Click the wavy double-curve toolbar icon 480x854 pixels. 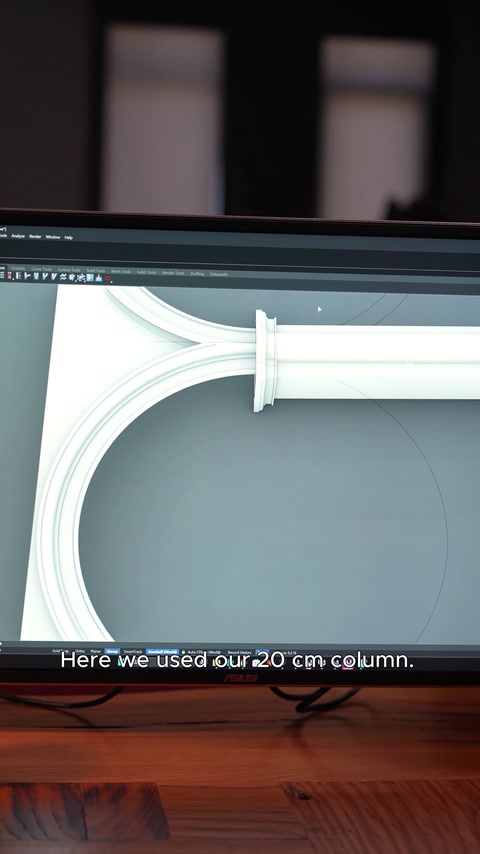[63, 277]
